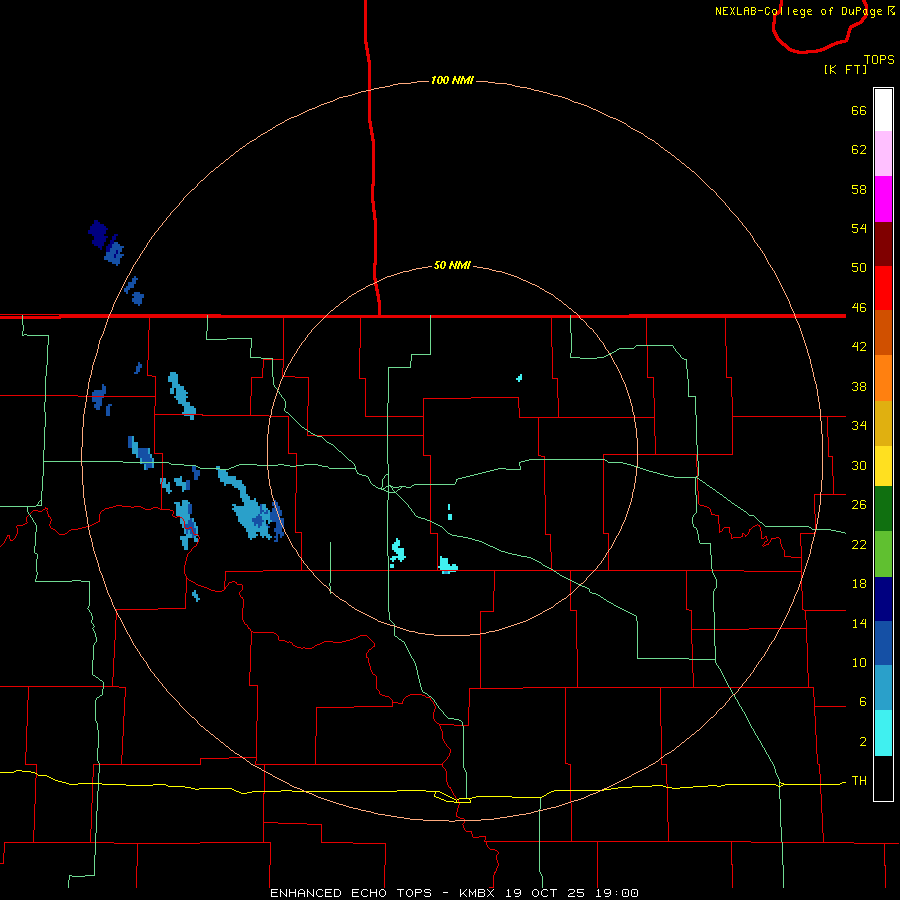
Task: Click the legend value 46
Action: 859,308
